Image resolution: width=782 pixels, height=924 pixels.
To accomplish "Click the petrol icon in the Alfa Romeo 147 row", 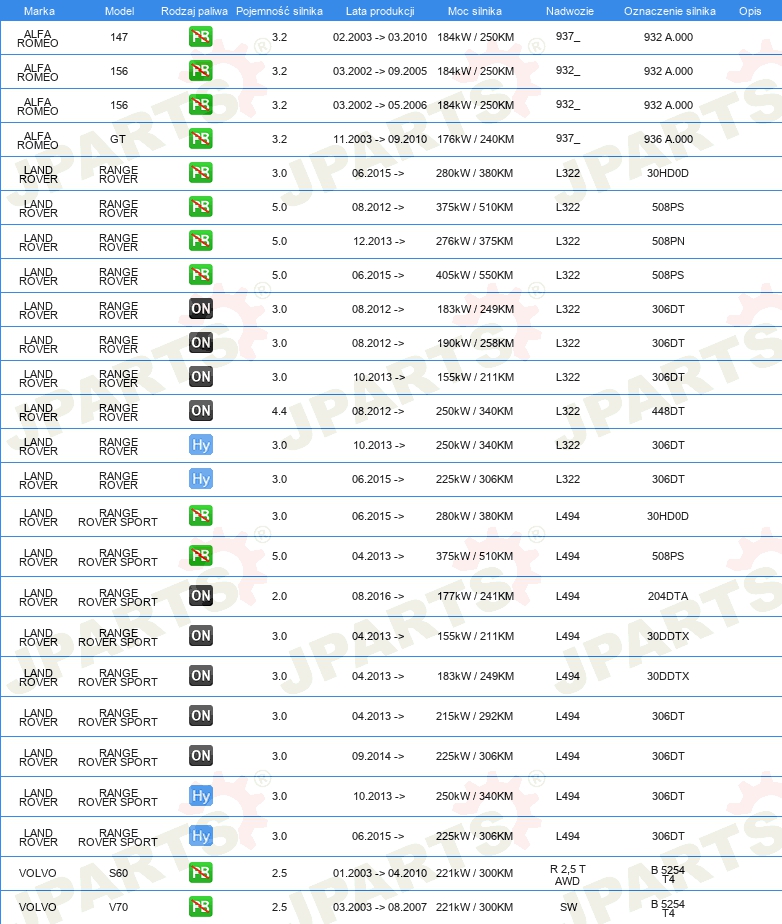I will pyautogui.click(x=200, y=37).
